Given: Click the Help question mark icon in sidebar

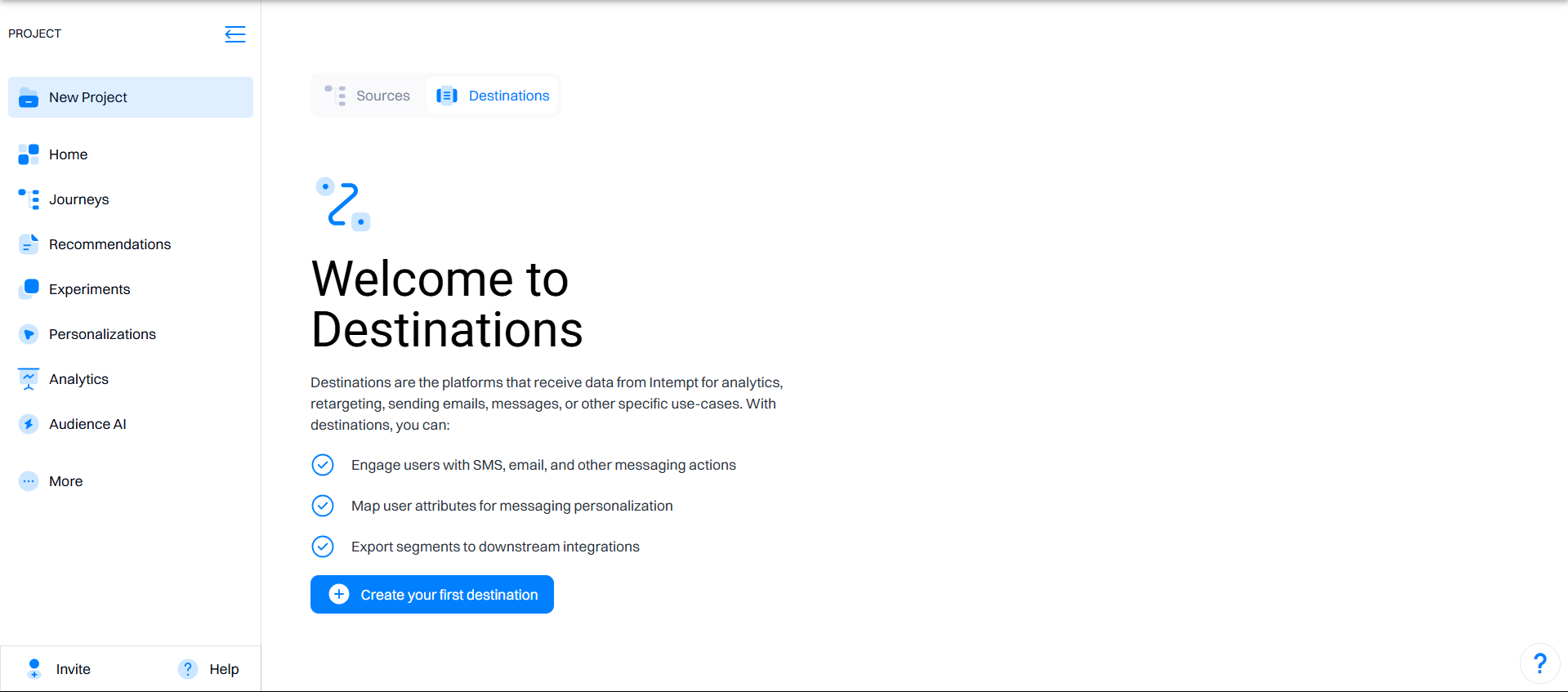Looking at the screenshot, I should point(188,669).
